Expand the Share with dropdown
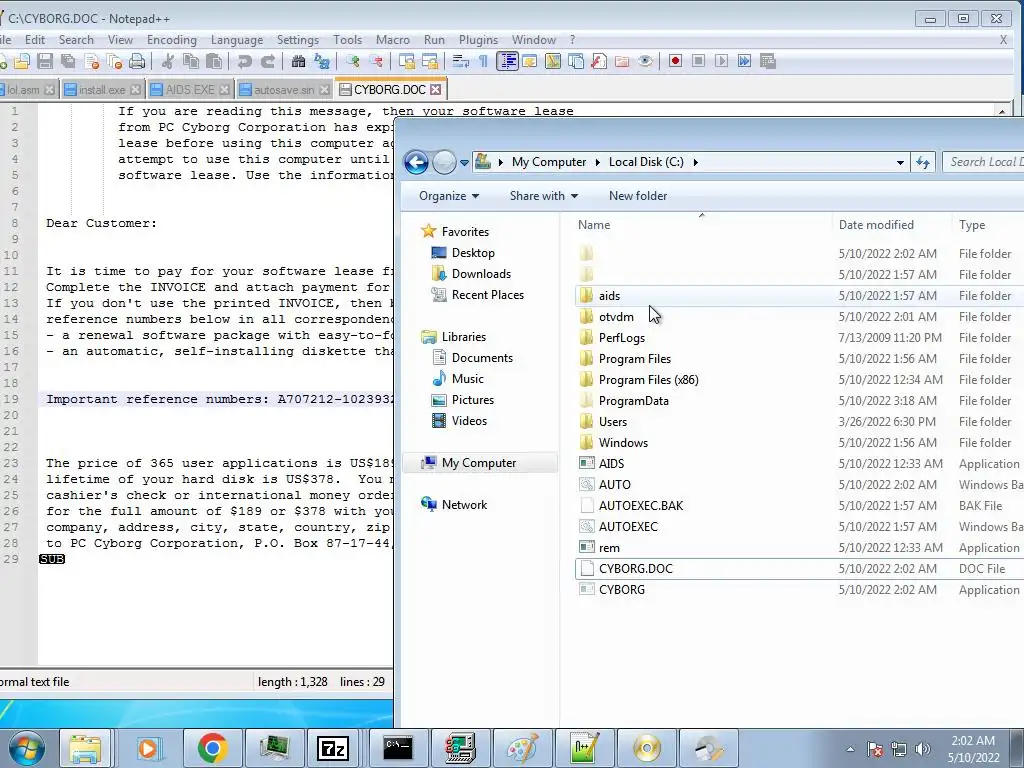 pos(543,196)
